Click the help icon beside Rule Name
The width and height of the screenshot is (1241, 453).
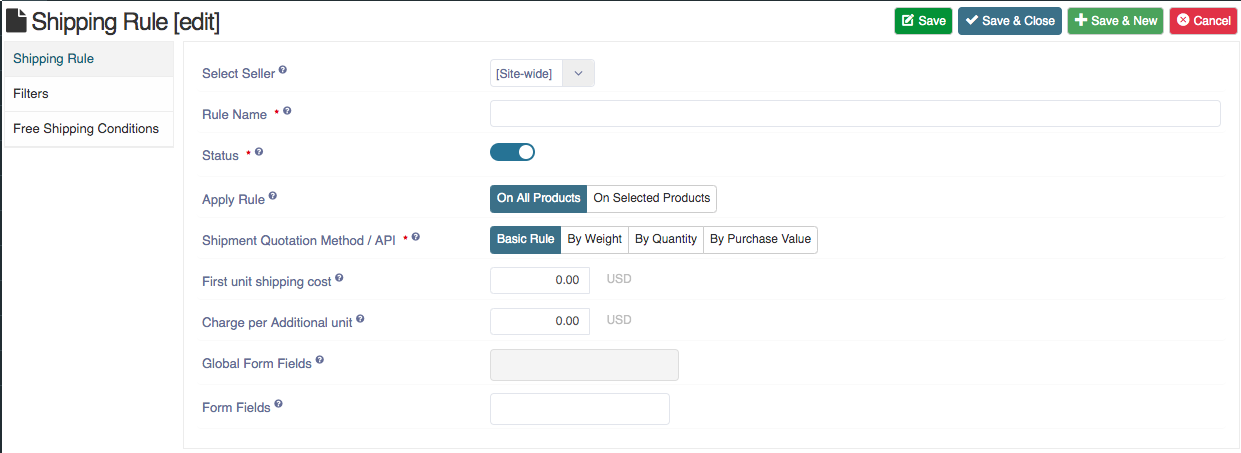(287, 111)
